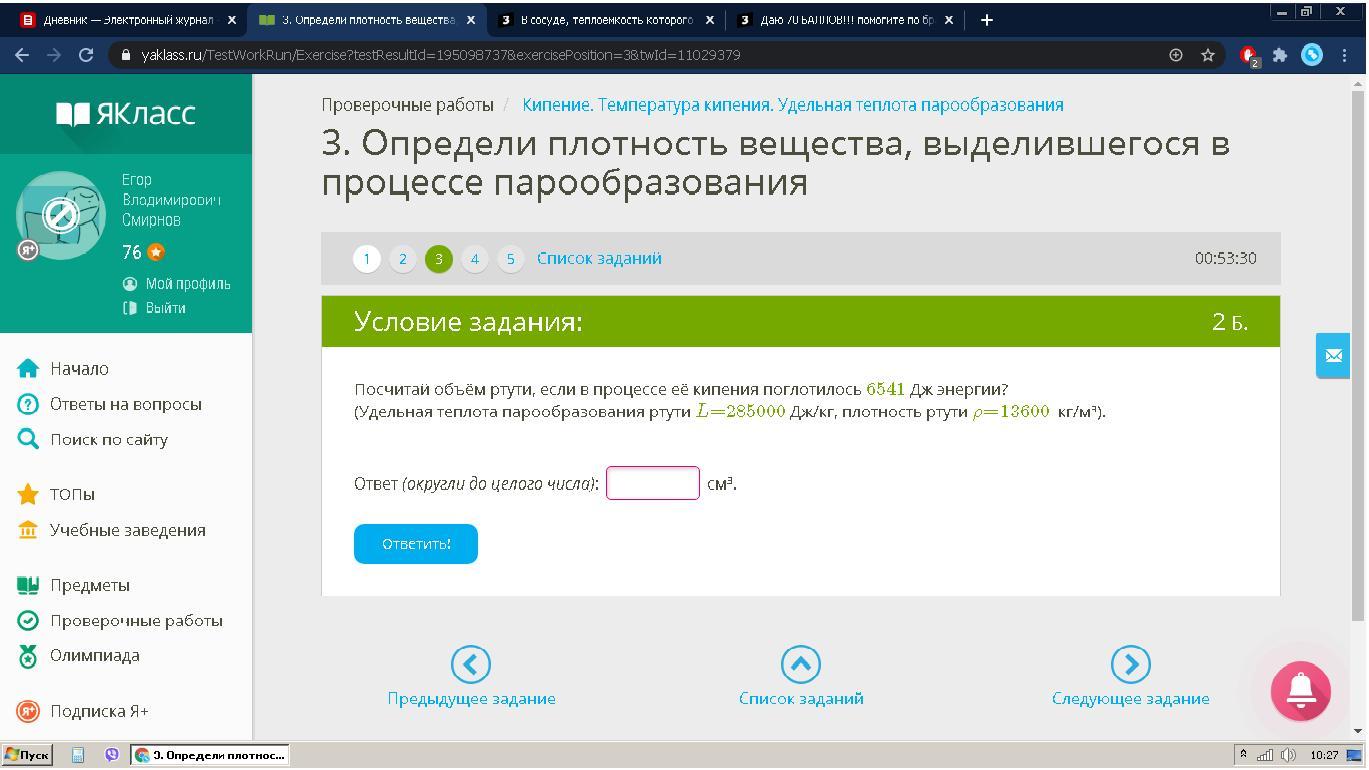Image resolution: width=1369 pixels, height=770 pixels.
Task: Open the Пуск start menu
Action: [27, 755]
